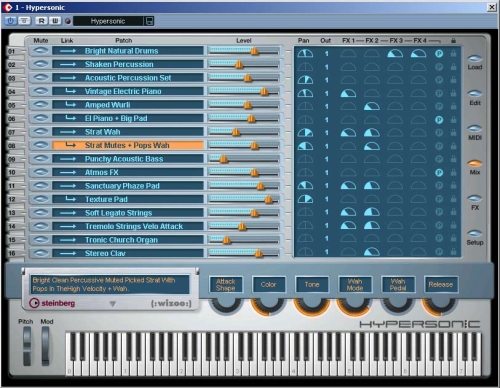Expand the triangle arrow beside steinberg logo
Image resolution: width=500 pixels, height=388 pixels.
coord(113,304)
